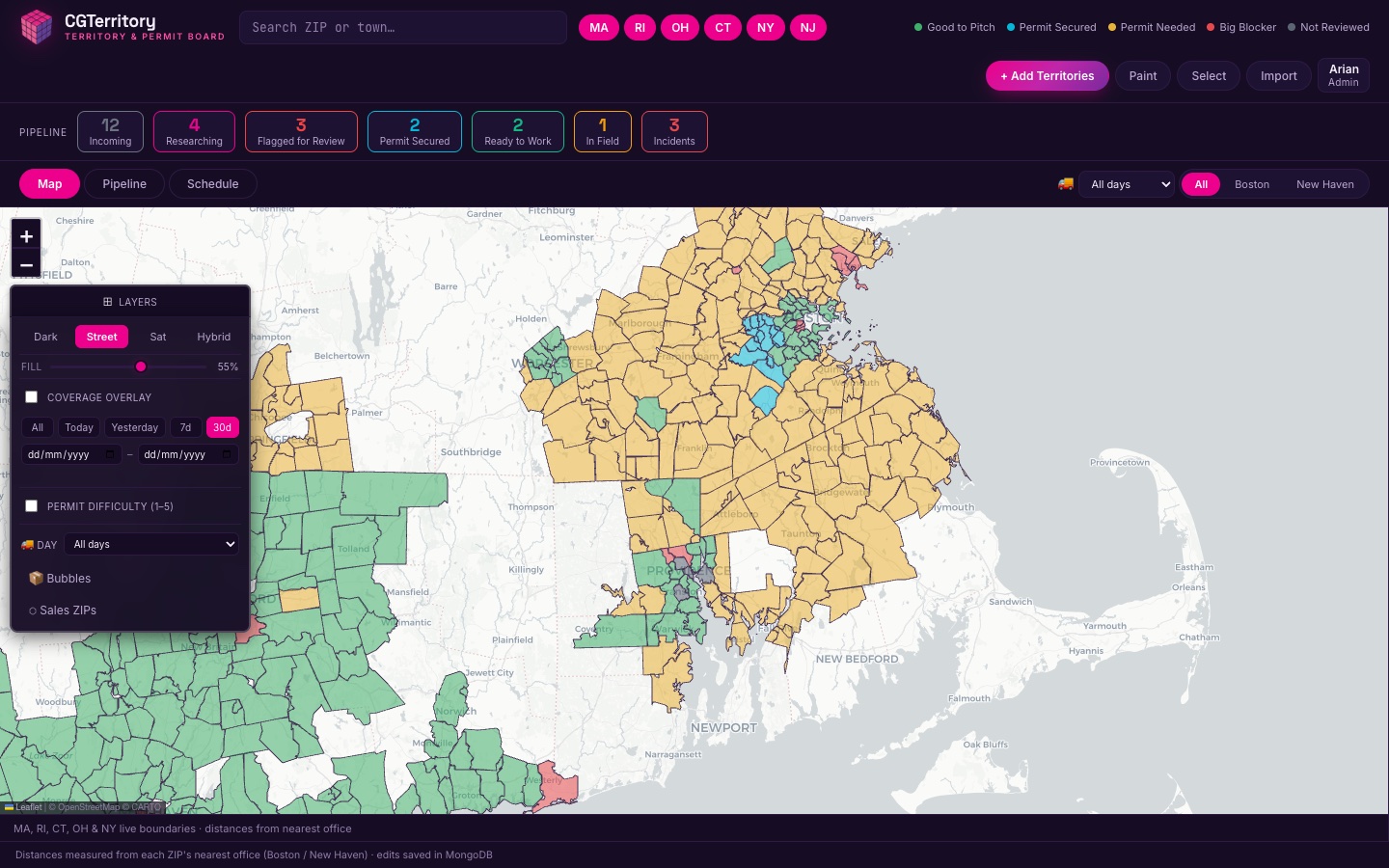Click the truck icon beside the toolbar day filter

[x=1066, y=184]
